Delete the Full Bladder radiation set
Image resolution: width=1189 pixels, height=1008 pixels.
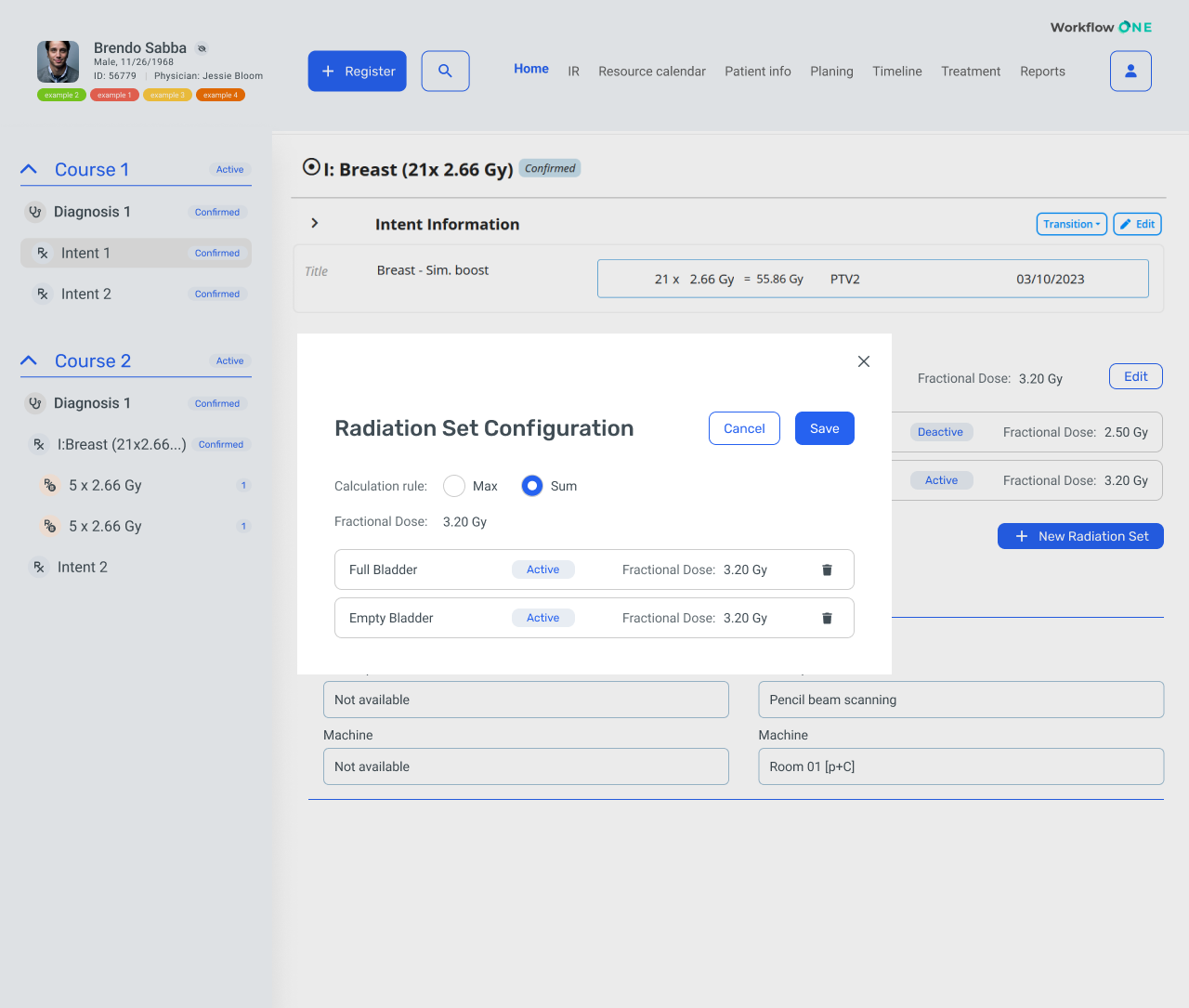coord(827,569)
